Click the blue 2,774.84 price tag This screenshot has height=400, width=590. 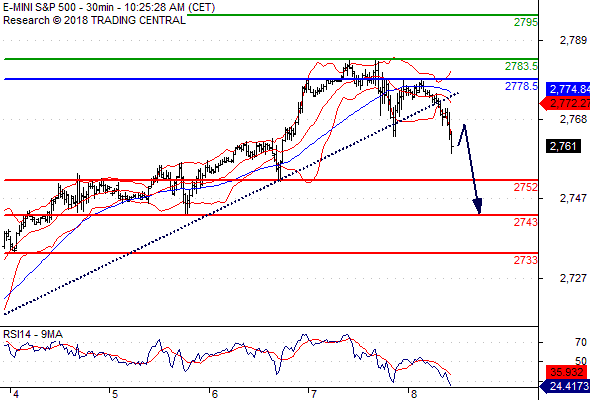pyautogui.click(x=568, y=89)
